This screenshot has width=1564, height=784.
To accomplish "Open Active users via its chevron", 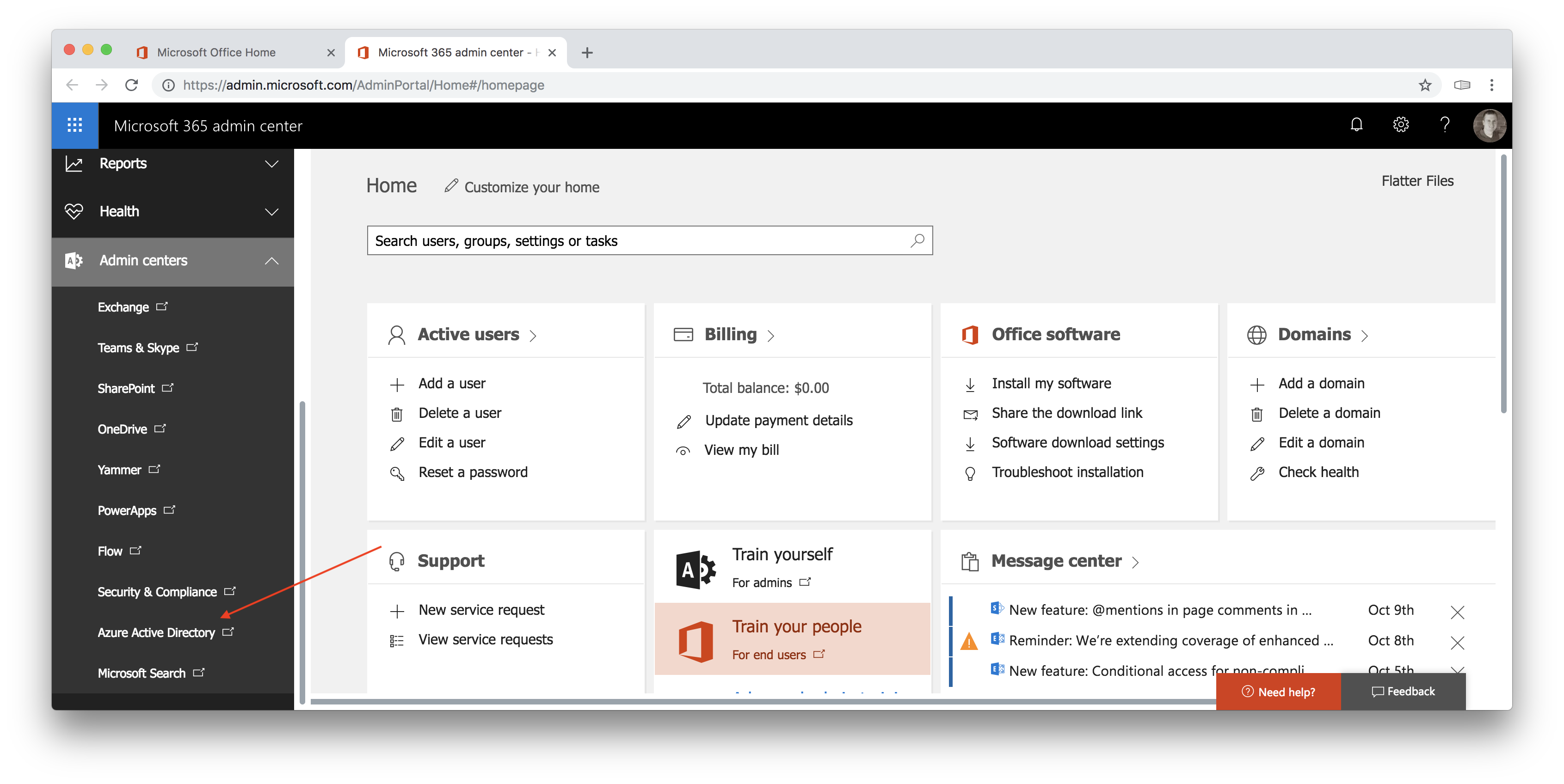I will tap(533, 336).
